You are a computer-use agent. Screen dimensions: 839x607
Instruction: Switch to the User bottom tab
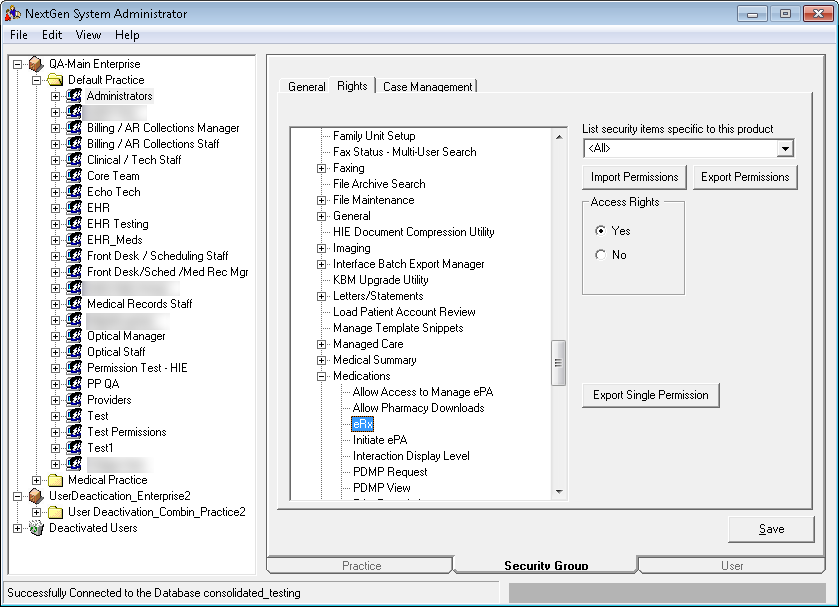click(x=731, y=565)
